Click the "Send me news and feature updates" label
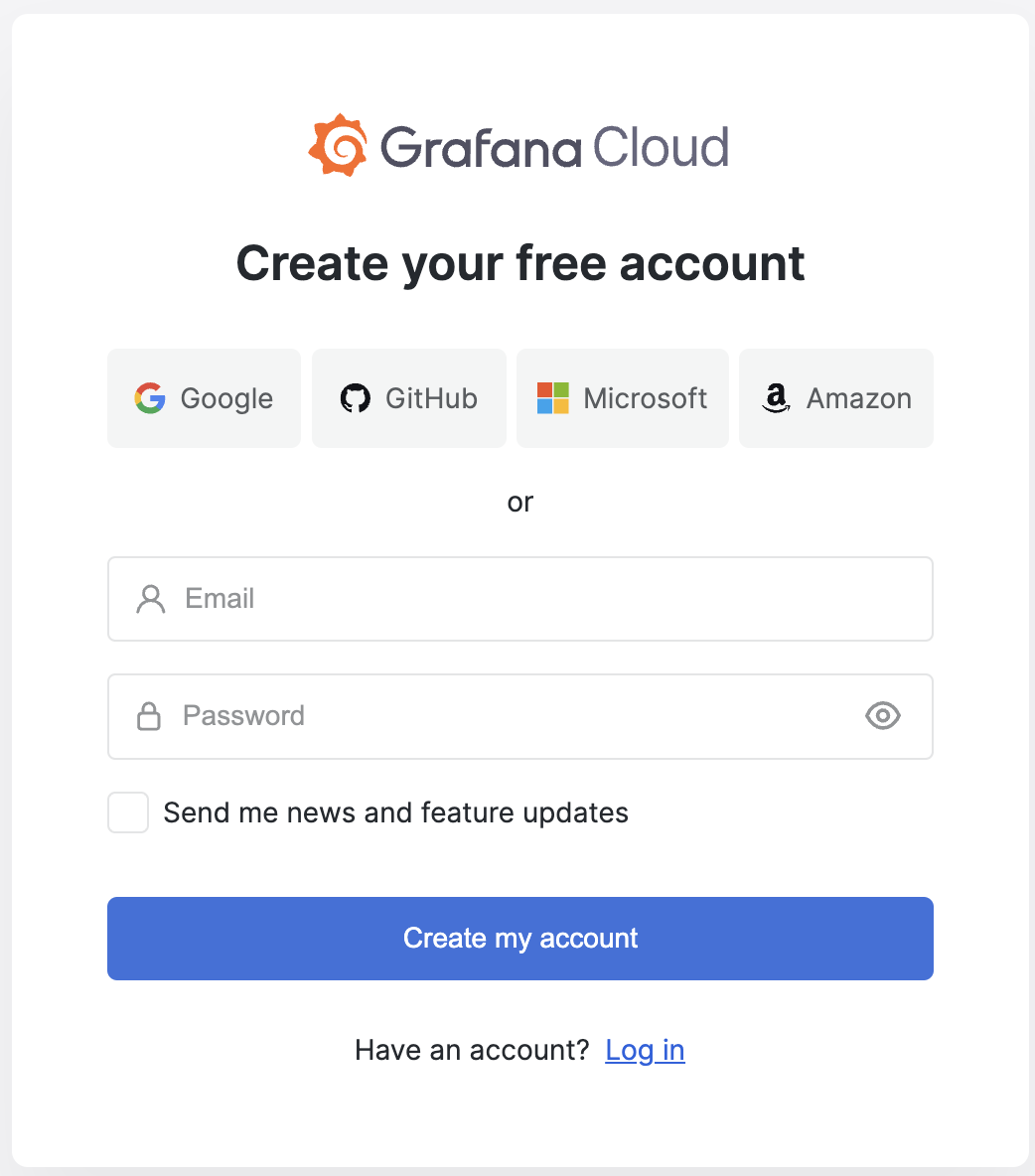The height and width of the screenshot is (1176, 1035). [395, 812]
